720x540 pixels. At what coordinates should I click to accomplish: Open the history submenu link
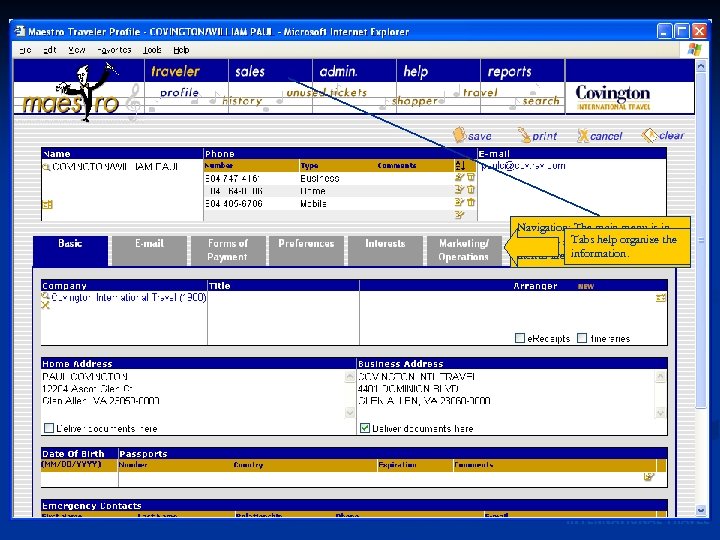pyautogui.click(x=242, y=101)
